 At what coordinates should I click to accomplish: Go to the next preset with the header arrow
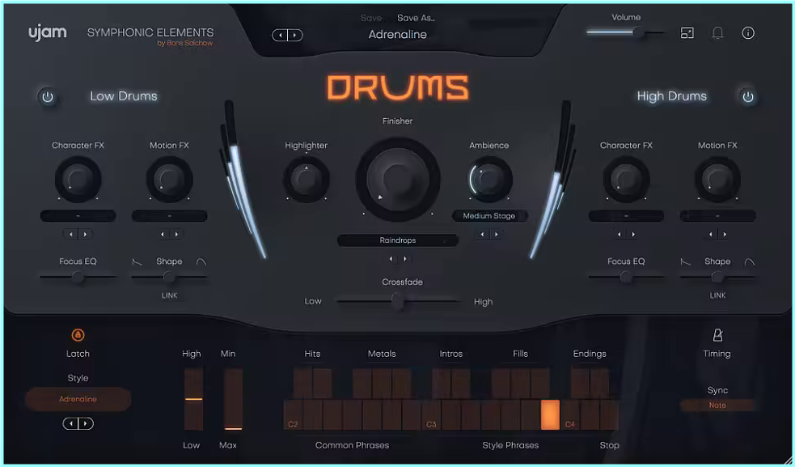tap(295, 35)
